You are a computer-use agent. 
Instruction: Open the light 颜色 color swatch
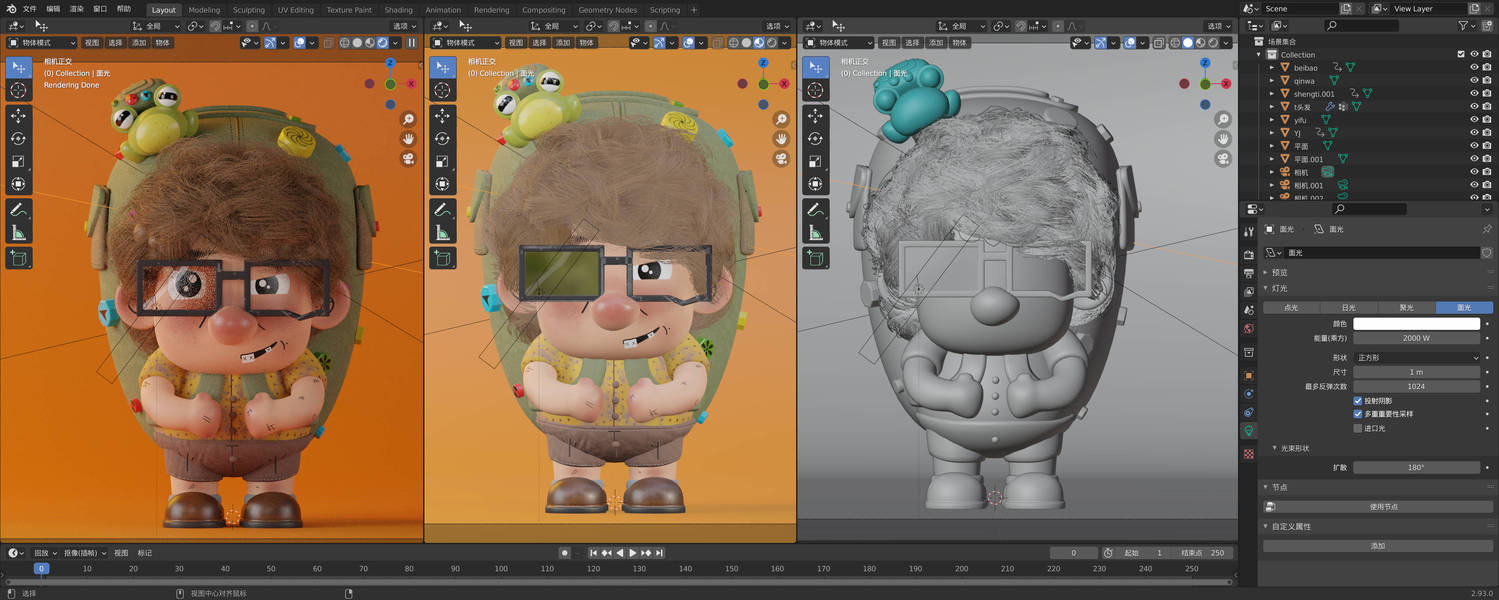pos(1416,324)
